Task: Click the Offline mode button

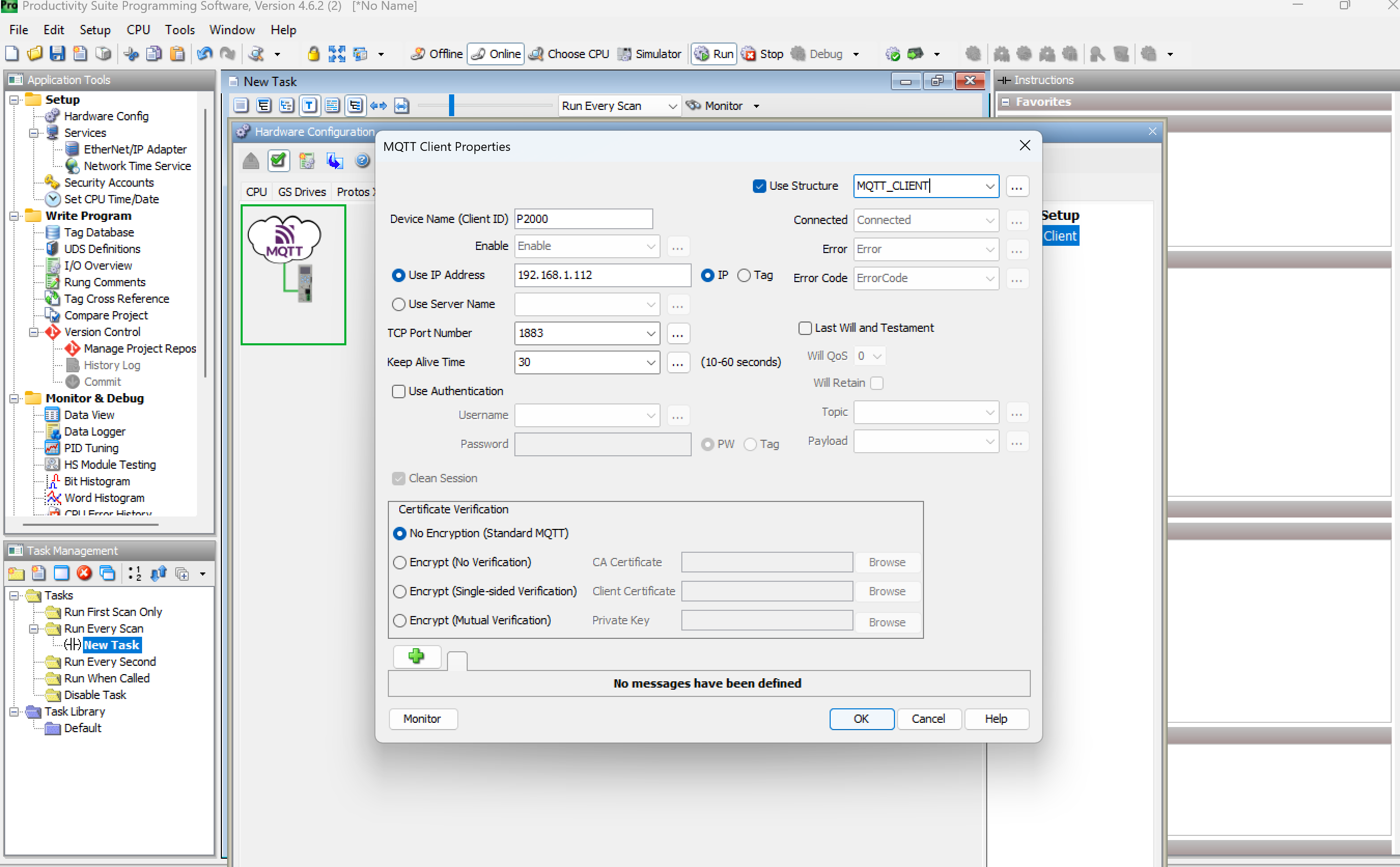Action: 438,54
